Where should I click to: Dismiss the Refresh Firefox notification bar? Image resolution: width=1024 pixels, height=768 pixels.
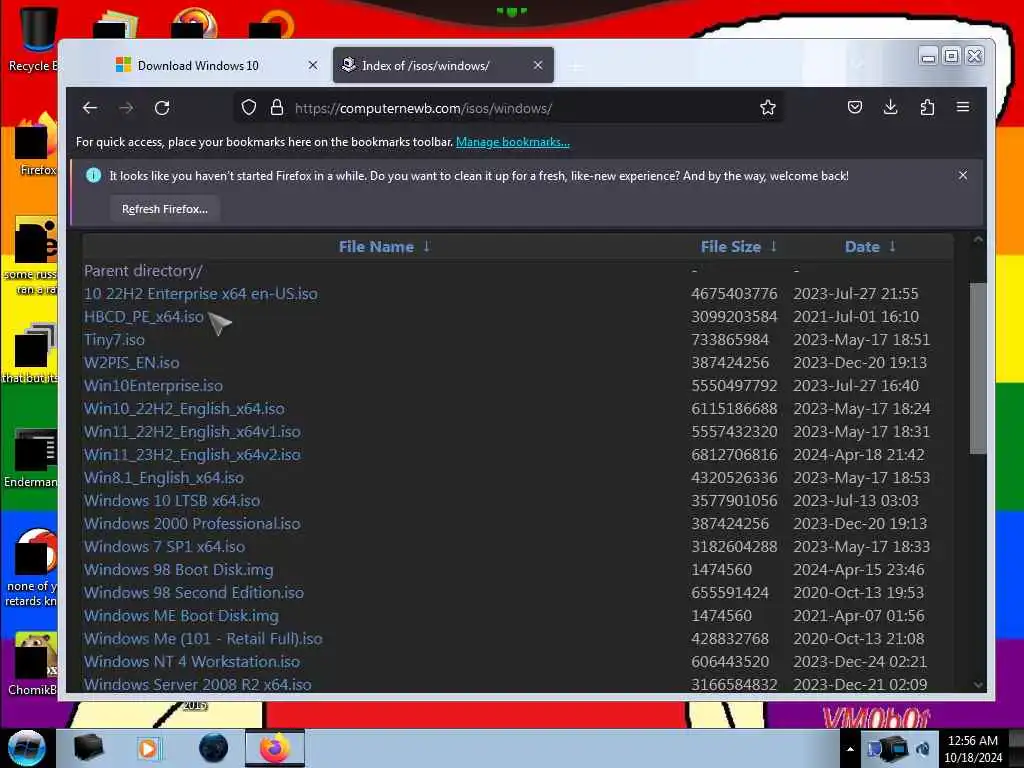point(963,175)
